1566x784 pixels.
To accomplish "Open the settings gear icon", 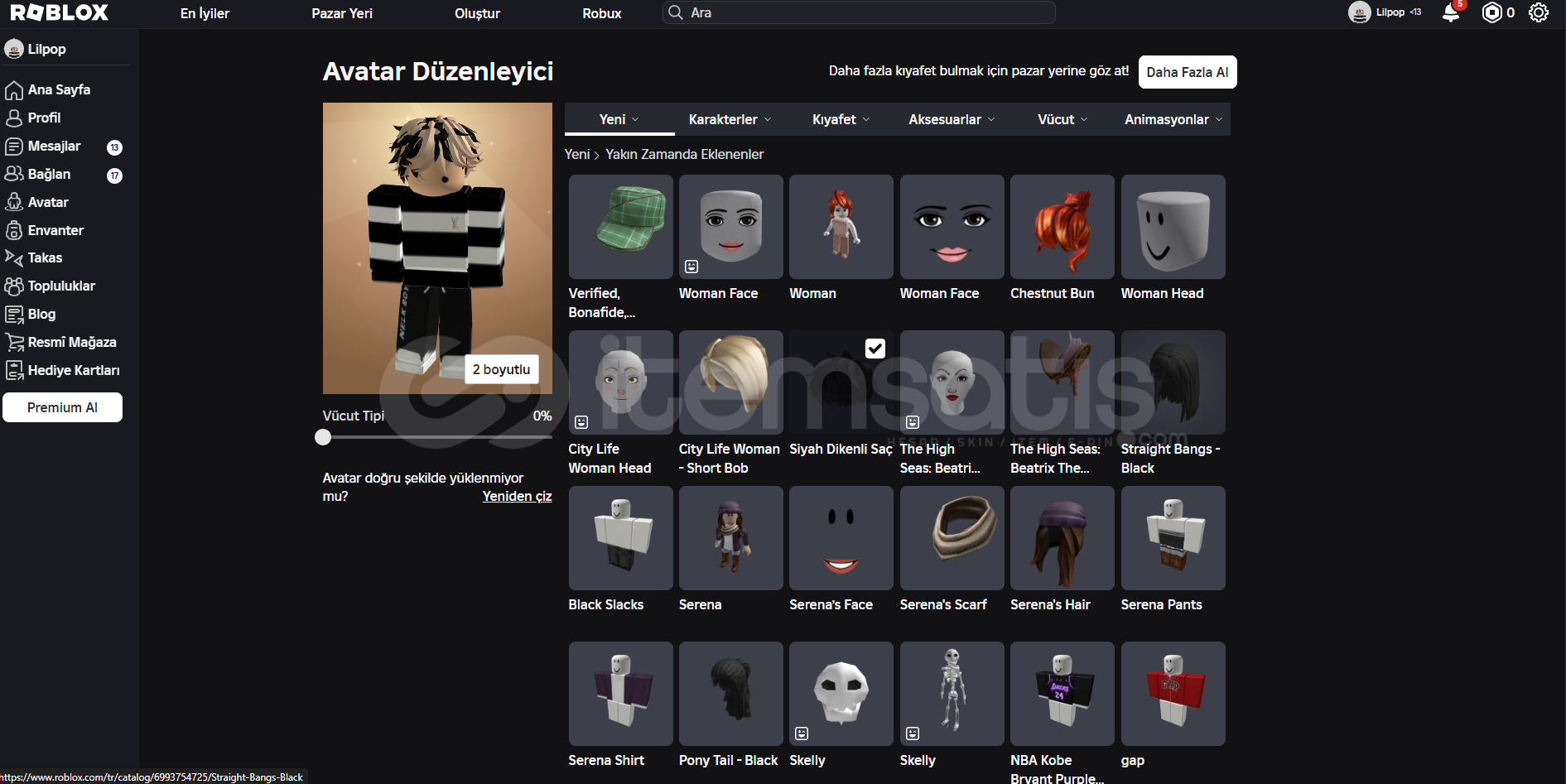I will (x=1538, y=13).
